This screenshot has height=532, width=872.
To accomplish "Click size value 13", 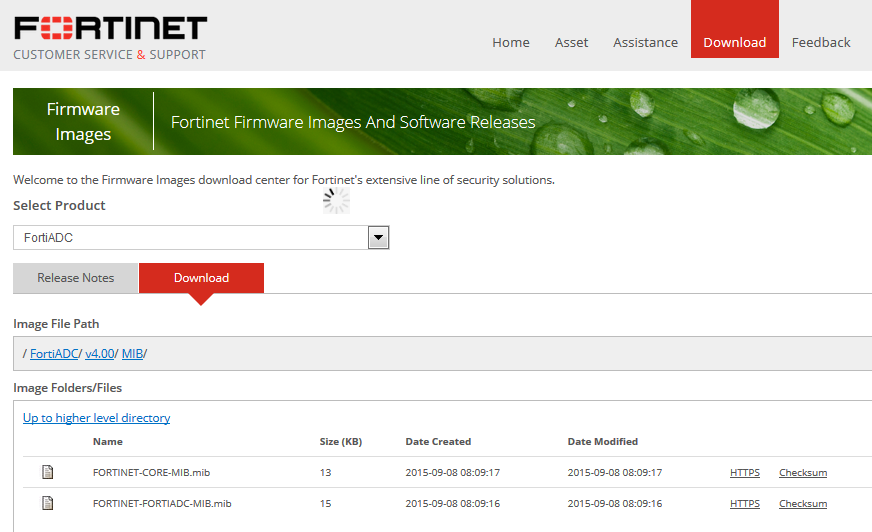I will [x=325, y=473].
